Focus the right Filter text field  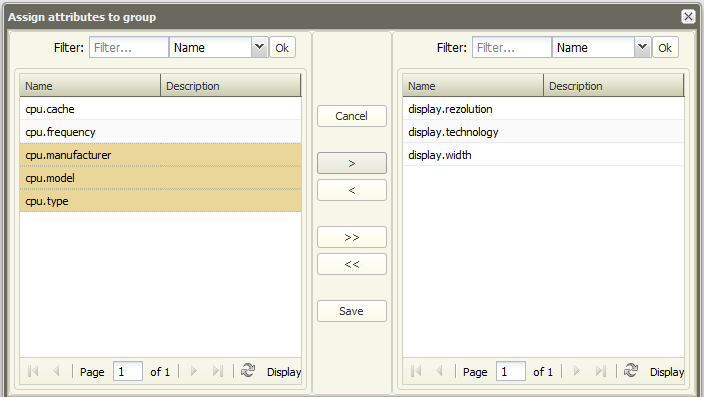click(x=512, y=47)
